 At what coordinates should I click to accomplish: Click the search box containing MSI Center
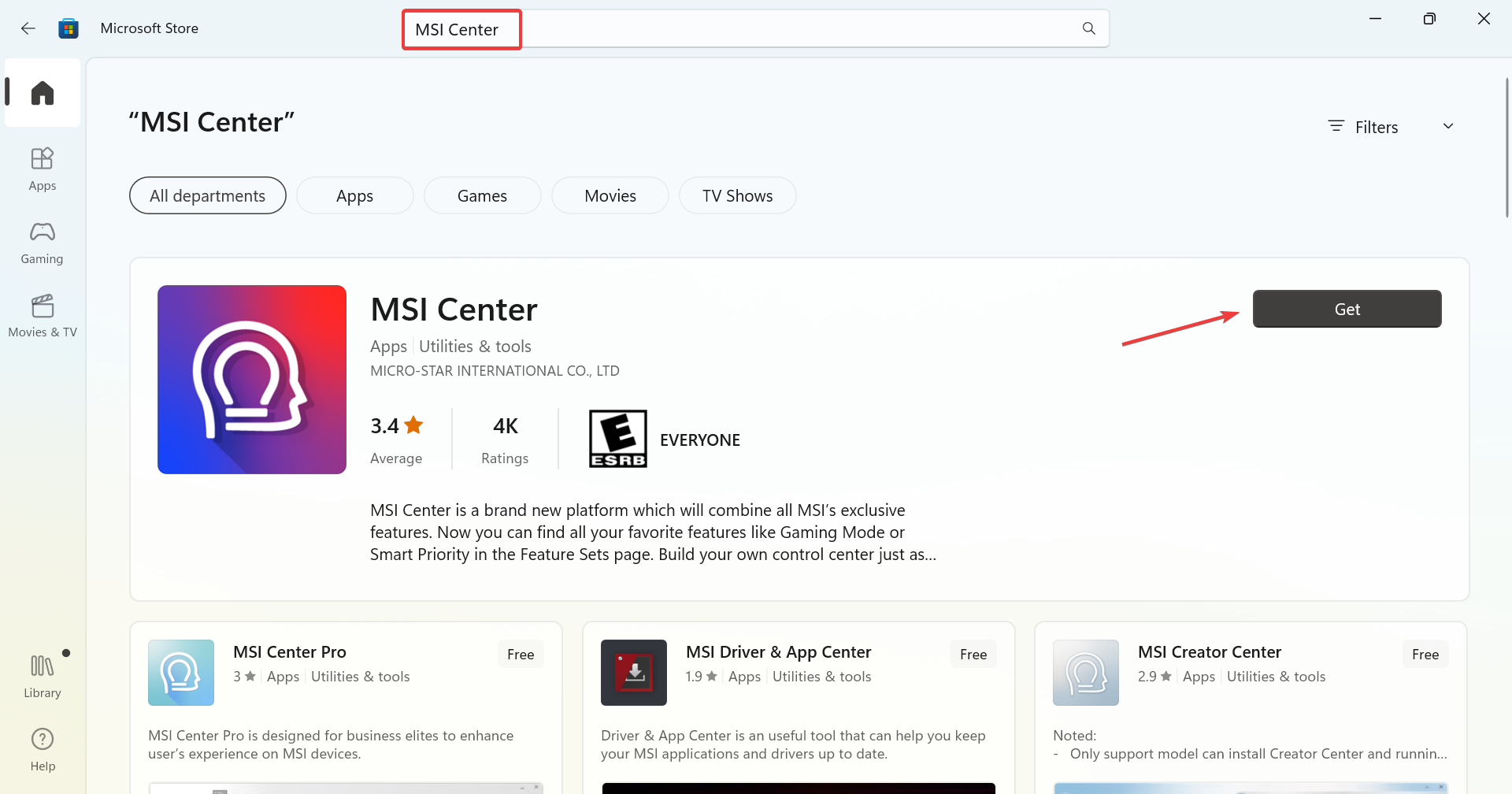point(755,29)
